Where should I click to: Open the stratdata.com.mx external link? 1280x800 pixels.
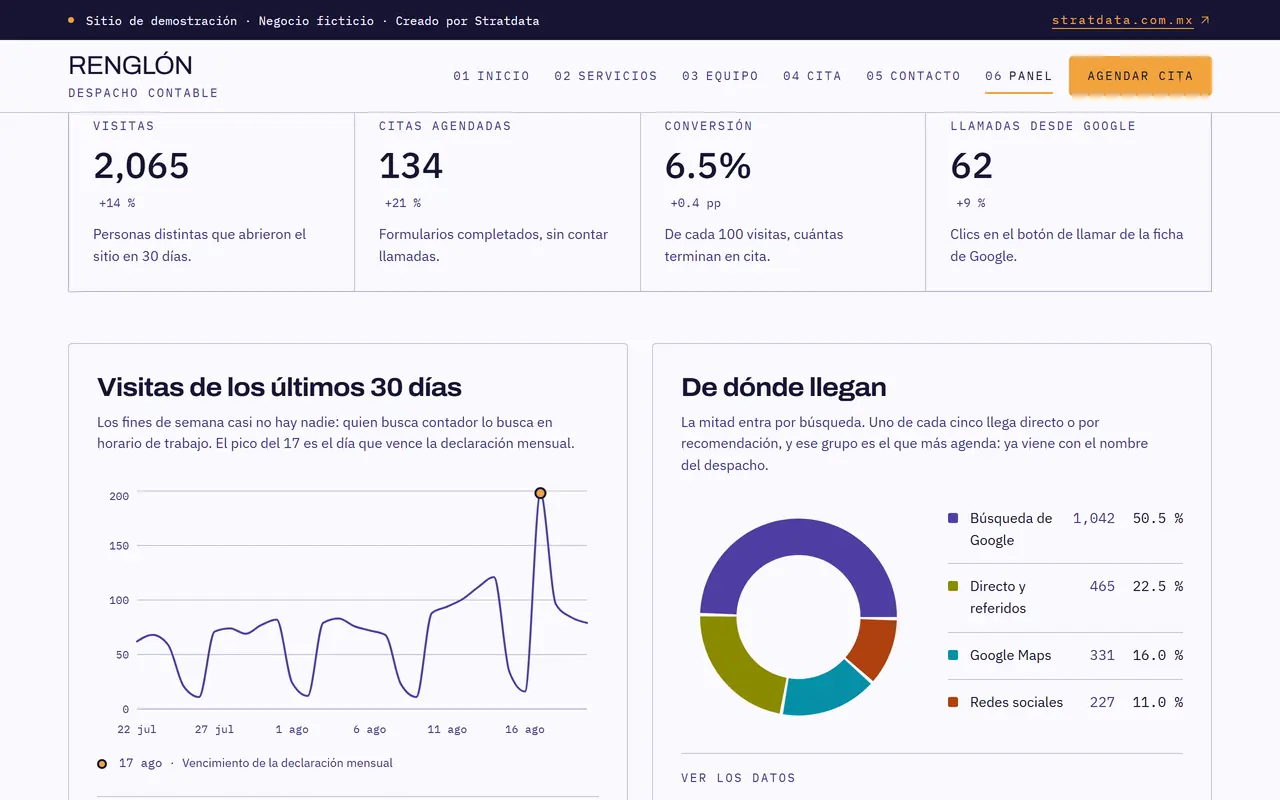point(1130,20)
